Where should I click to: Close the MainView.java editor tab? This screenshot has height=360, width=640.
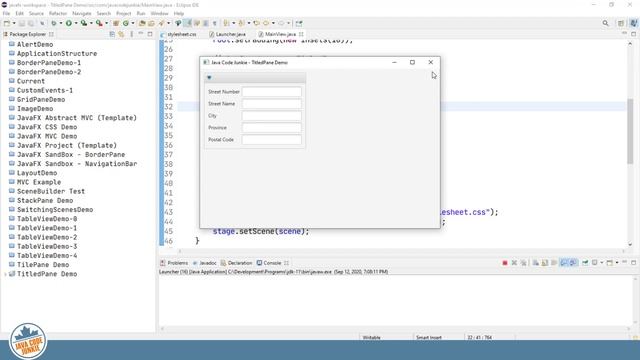coord(301,34)
